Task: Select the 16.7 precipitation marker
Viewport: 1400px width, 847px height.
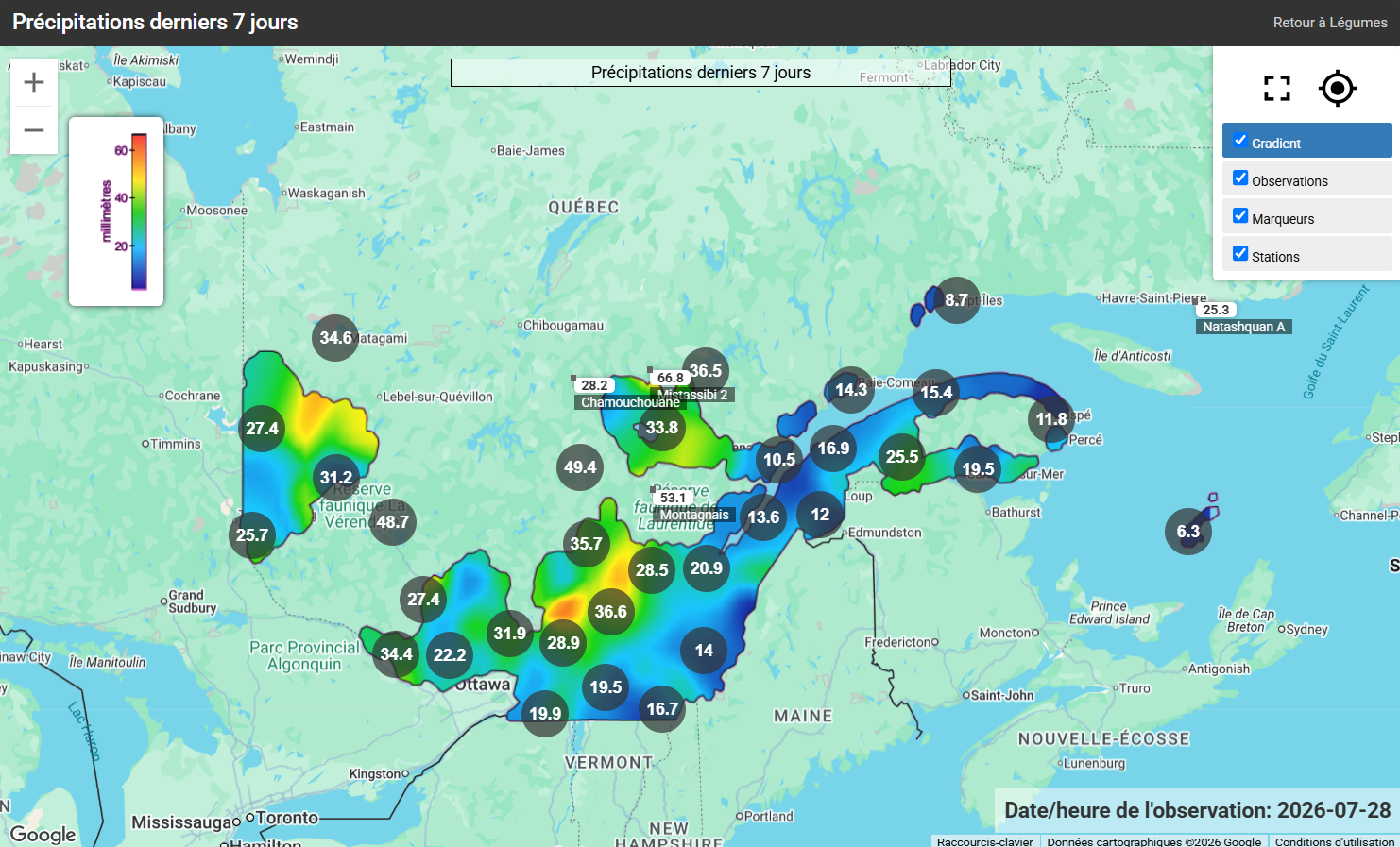Action: point(662,709)
